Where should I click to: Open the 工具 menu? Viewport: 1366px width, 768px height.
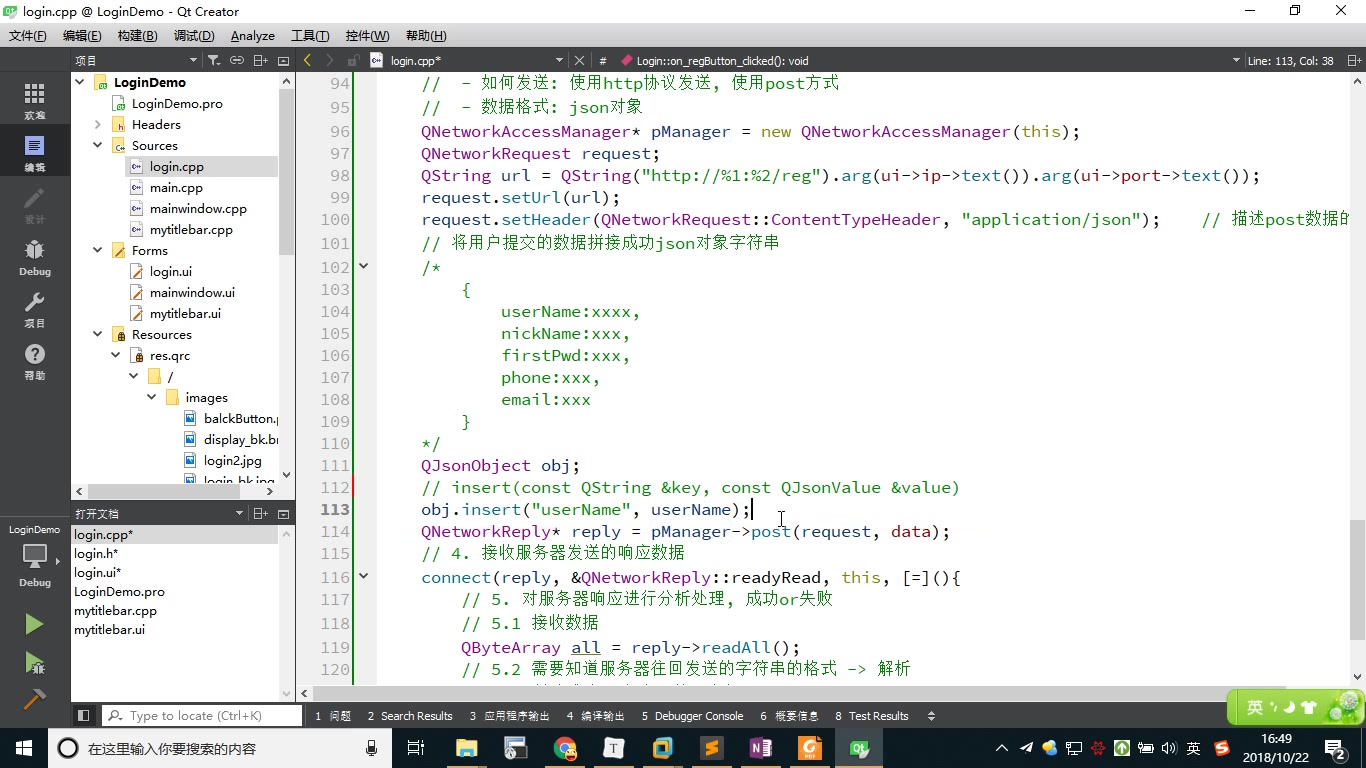309,35
